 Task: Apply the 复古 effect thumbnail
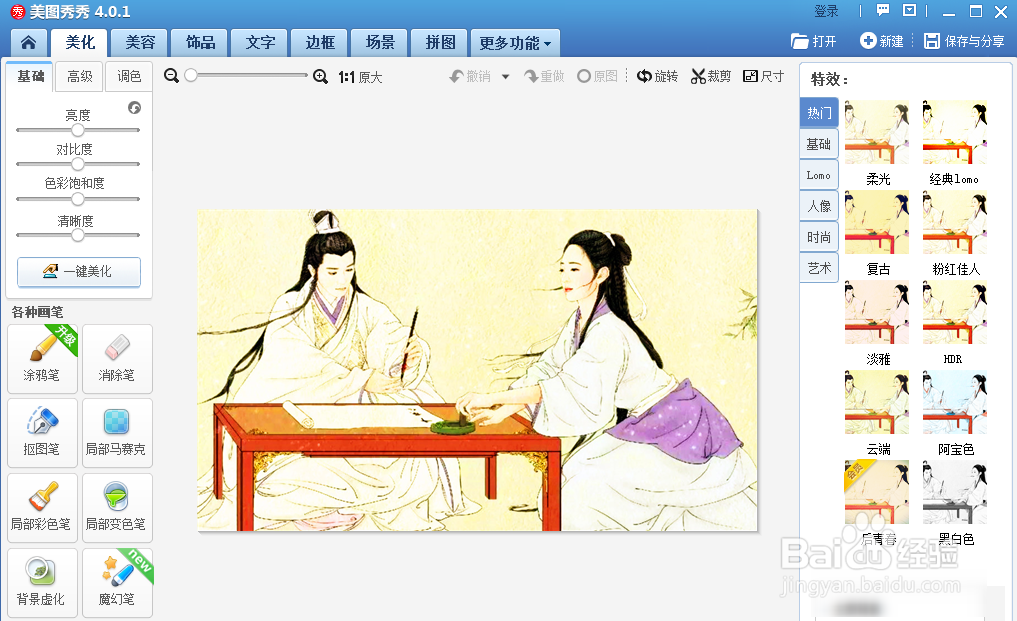point(877,222)
